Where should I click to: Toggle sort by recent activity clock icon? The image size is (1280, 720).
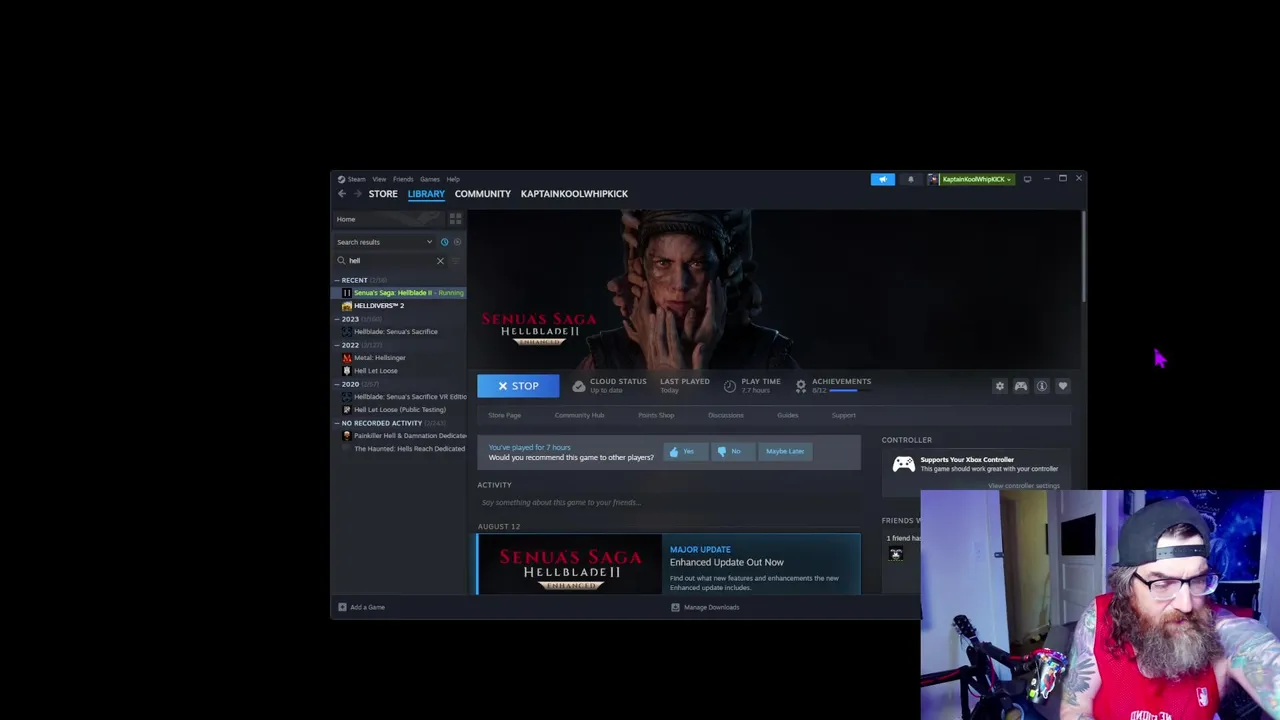(x=444, y=242)
